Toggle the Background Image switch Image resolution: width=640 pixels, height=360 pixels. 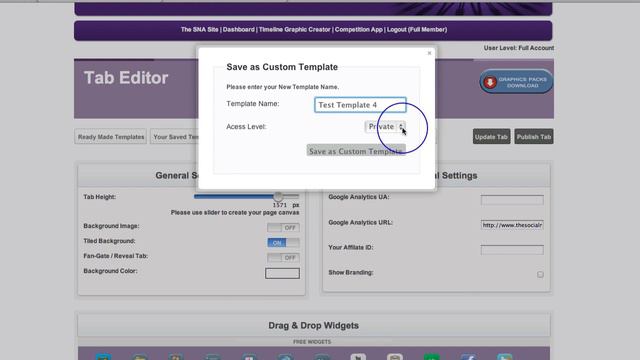283,227
